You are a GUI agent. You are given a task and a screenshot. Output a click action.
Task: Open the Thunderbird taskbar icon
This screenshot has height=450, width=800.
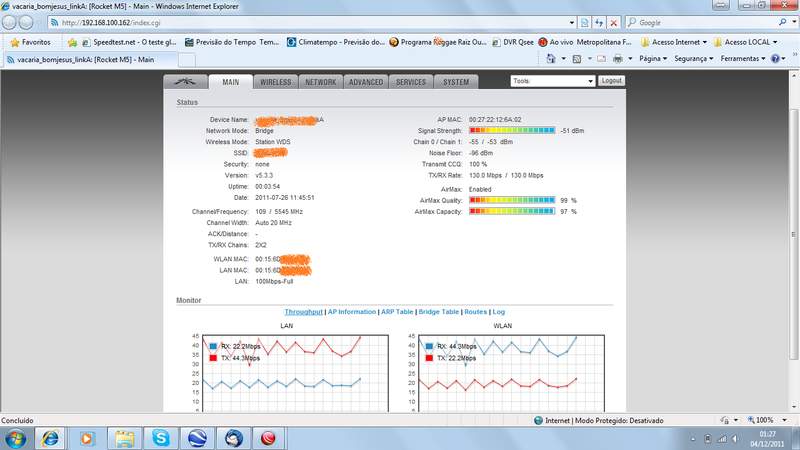pyautogui.click(x=234, y=439)
